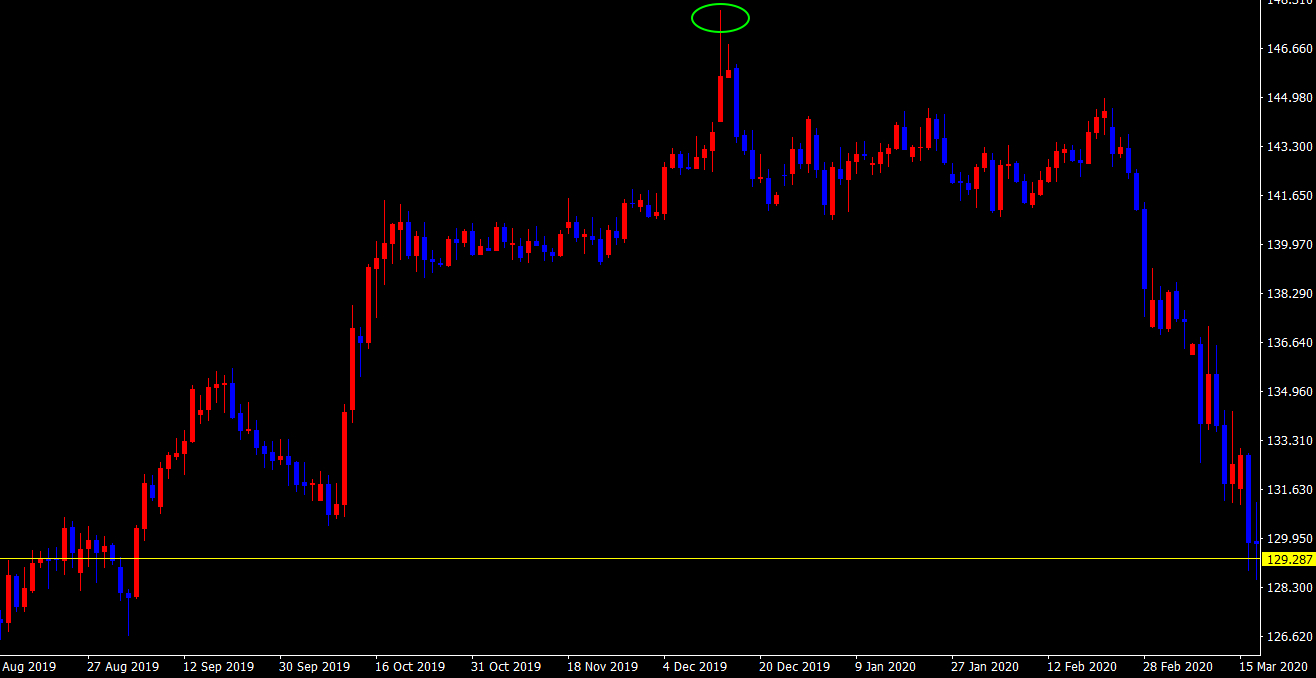This screenshot has height=678, width=1316.
Task: Click the 12 Feb 2020 date label
Action: coord(1082,667)
